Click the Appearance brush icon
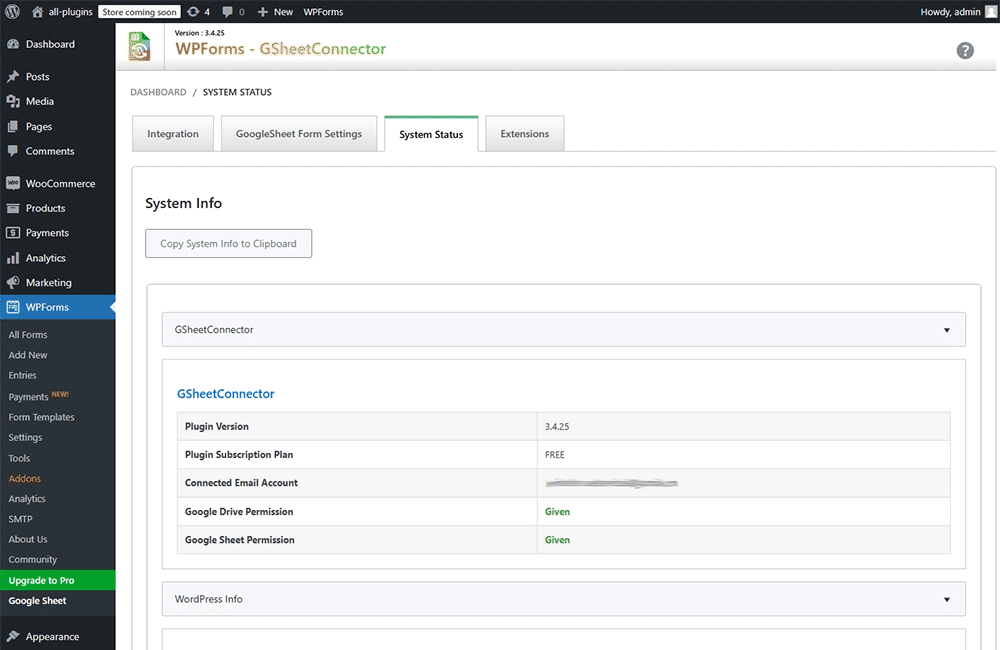1000x650 pixels. click(13, 637)
